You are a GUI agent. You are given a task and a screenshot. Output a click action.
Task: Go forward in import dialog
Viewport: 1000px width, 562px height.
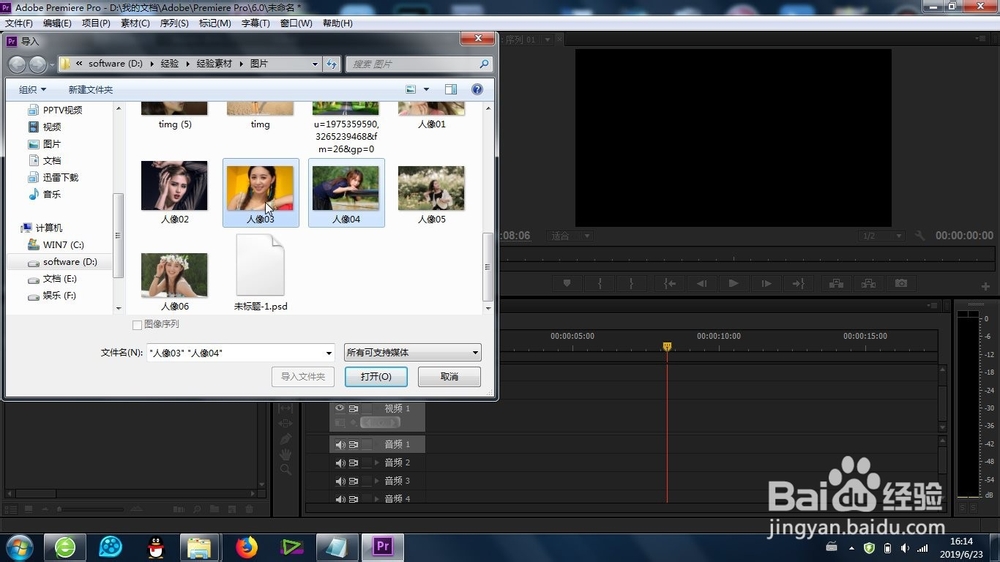click(38, 64)
